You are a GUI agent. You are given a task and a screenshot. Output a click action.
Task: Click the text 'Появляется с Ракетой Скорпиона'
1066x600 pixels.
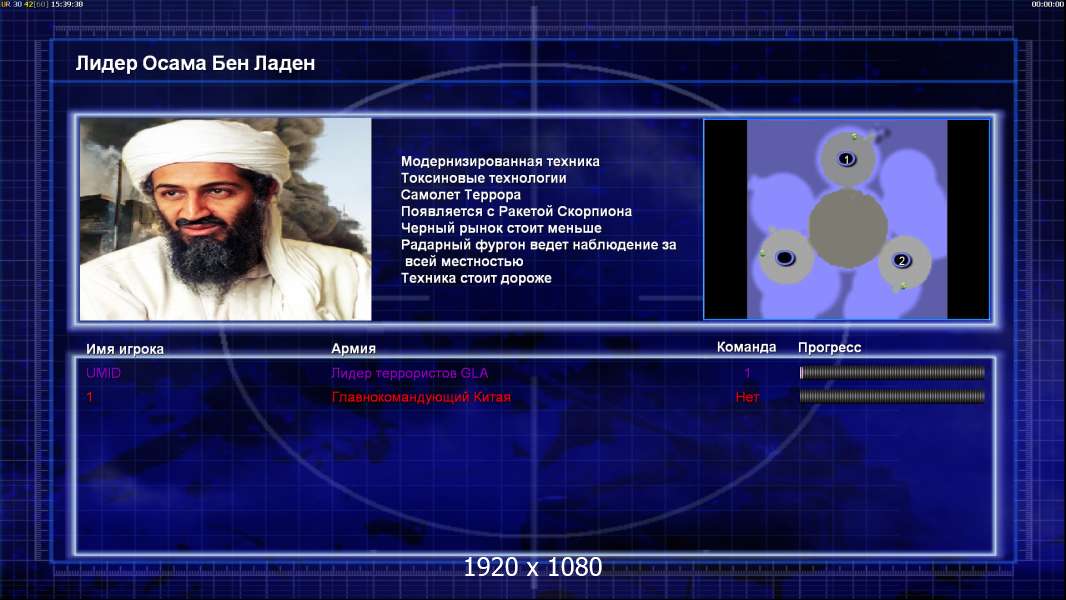517,211
